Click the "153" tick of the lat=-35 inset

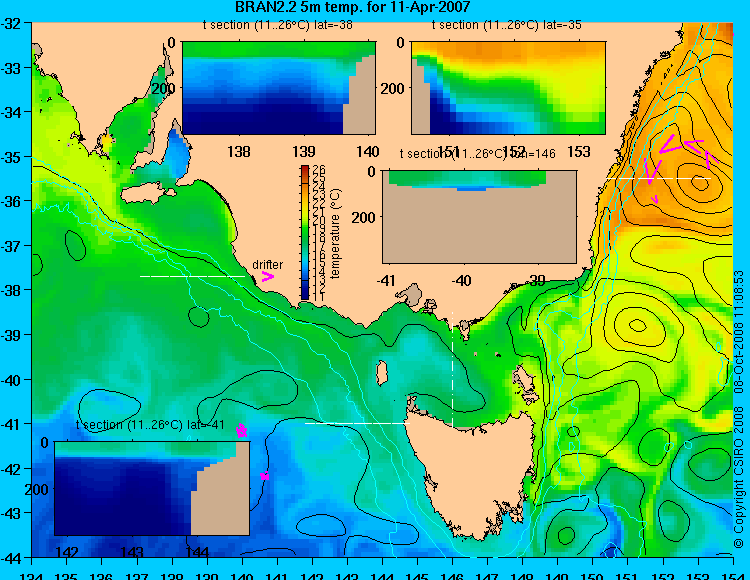(578, 152)
